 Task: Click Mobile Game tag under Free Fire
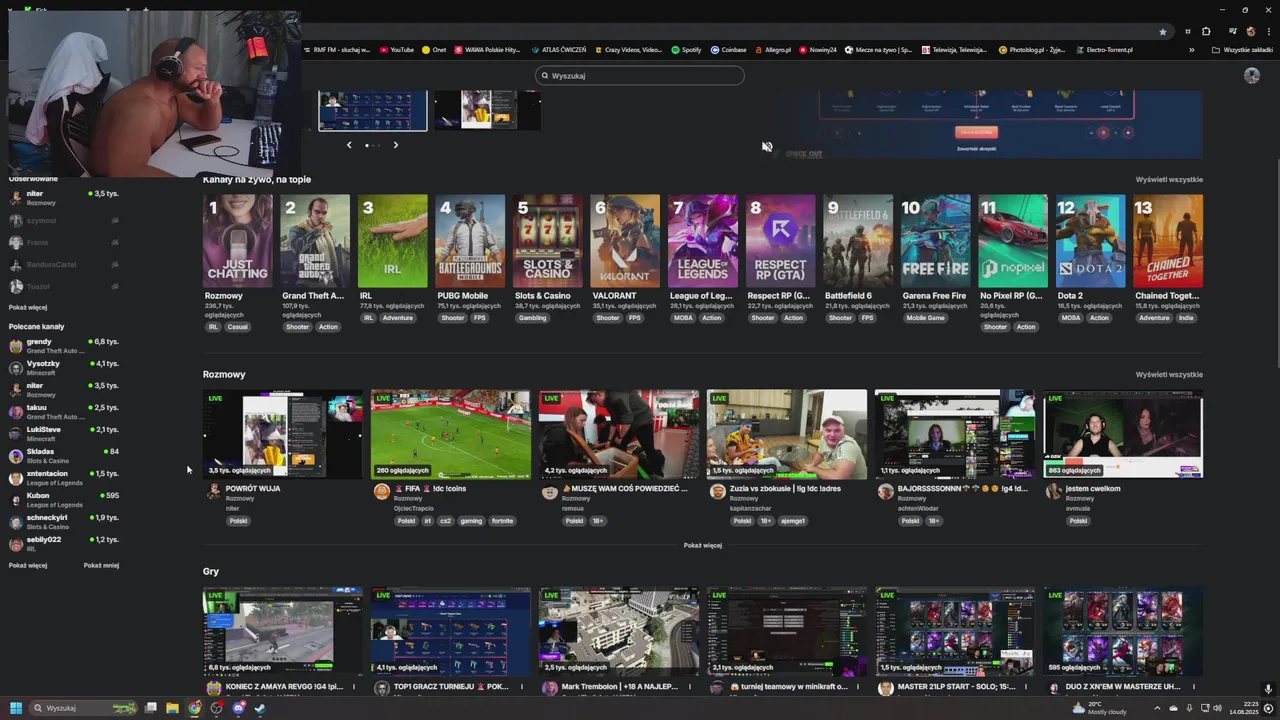point(925,318)
